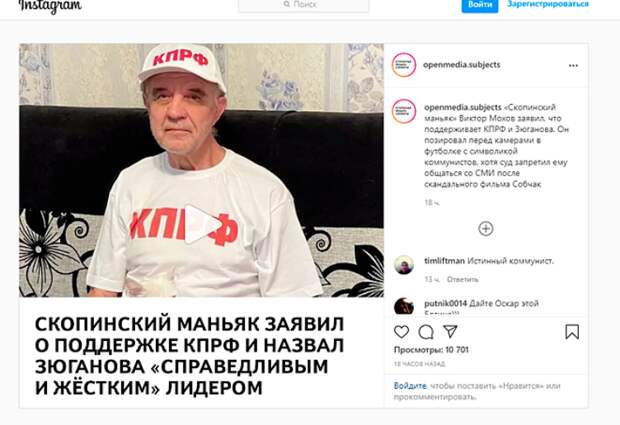620x425 pixels.
Task: Like the post with heart icon
Action: click(401, 332)
